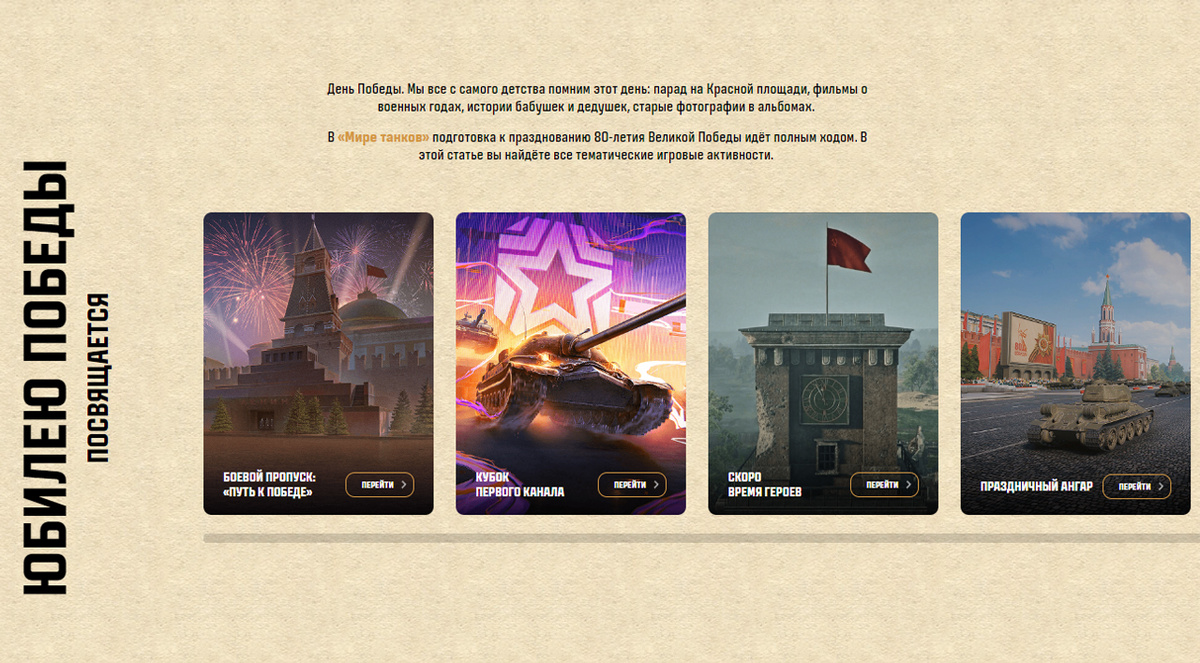1200x663 pixels.
Task: Click Перейти button on Боевой пропуск card
Action: (380, 485)
